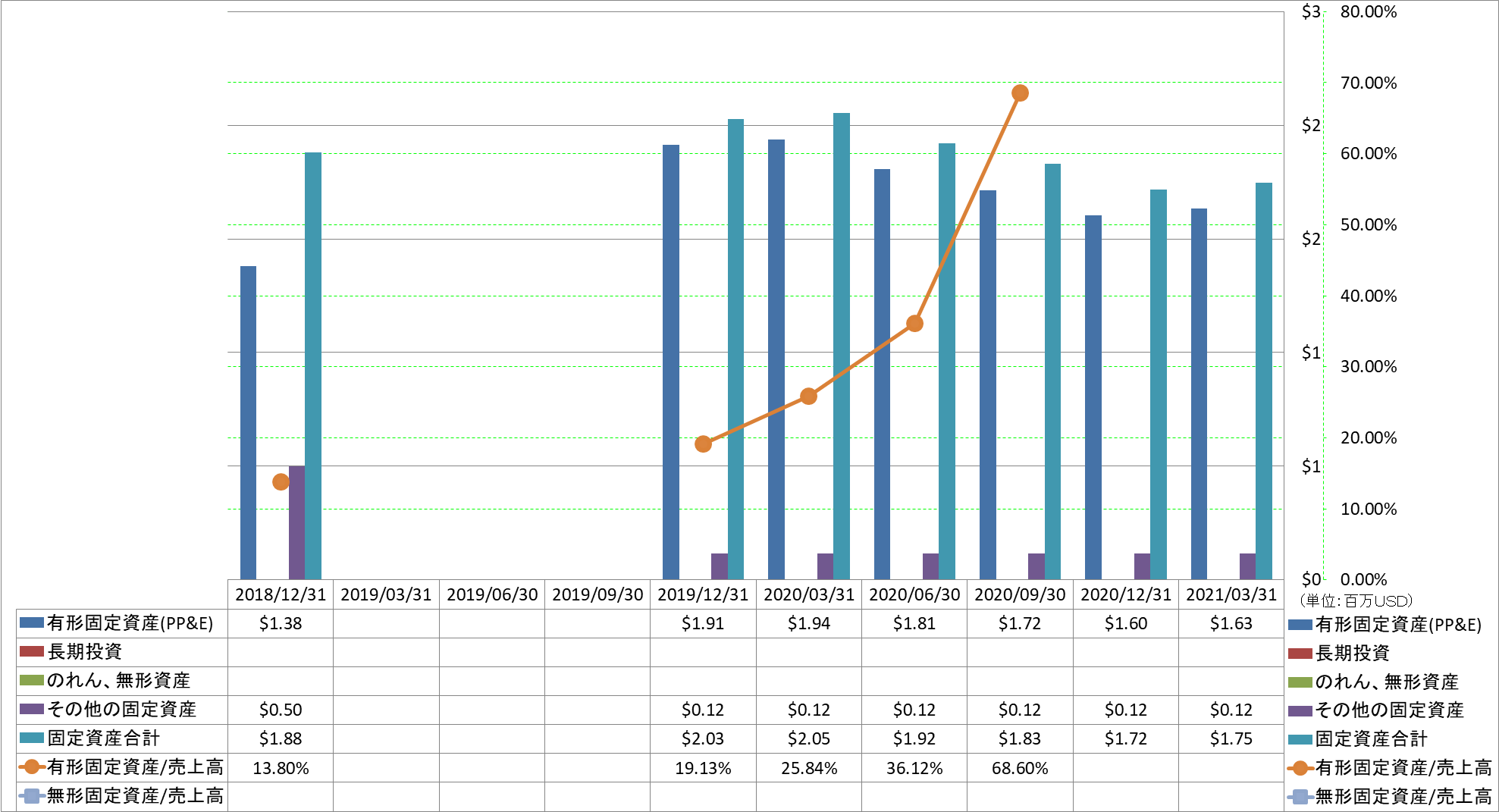The image size is (1499, 812).
Task: Click the その他の固定資産 table row label
Action: pos(121,710)
